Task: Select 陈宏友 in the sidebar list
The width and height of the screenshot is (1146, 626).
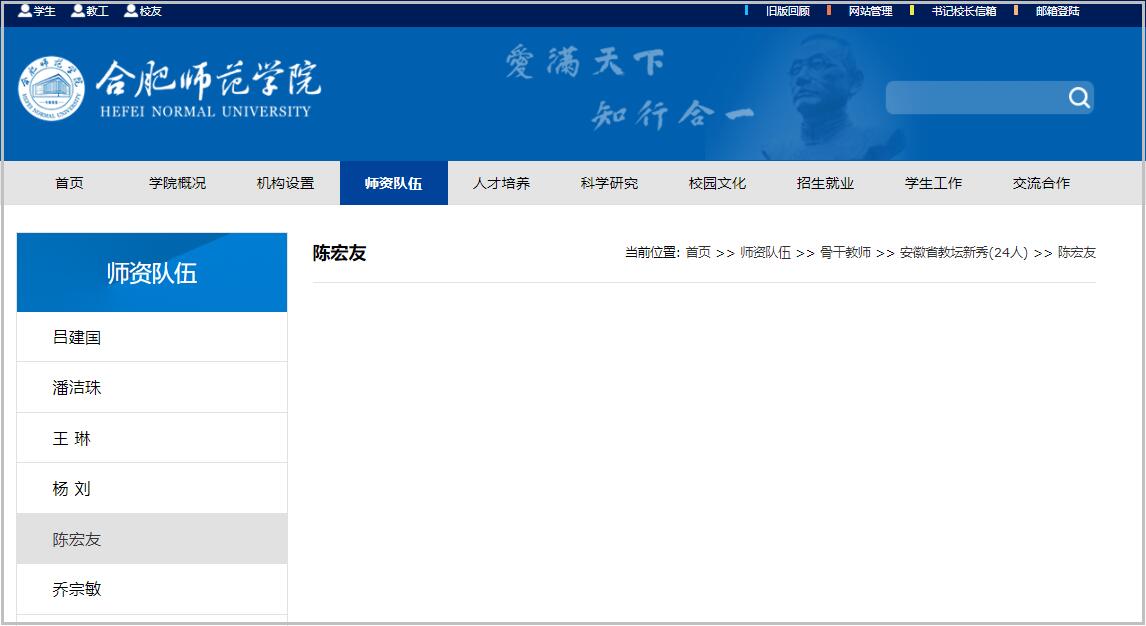Action: (x=152, y=538)
